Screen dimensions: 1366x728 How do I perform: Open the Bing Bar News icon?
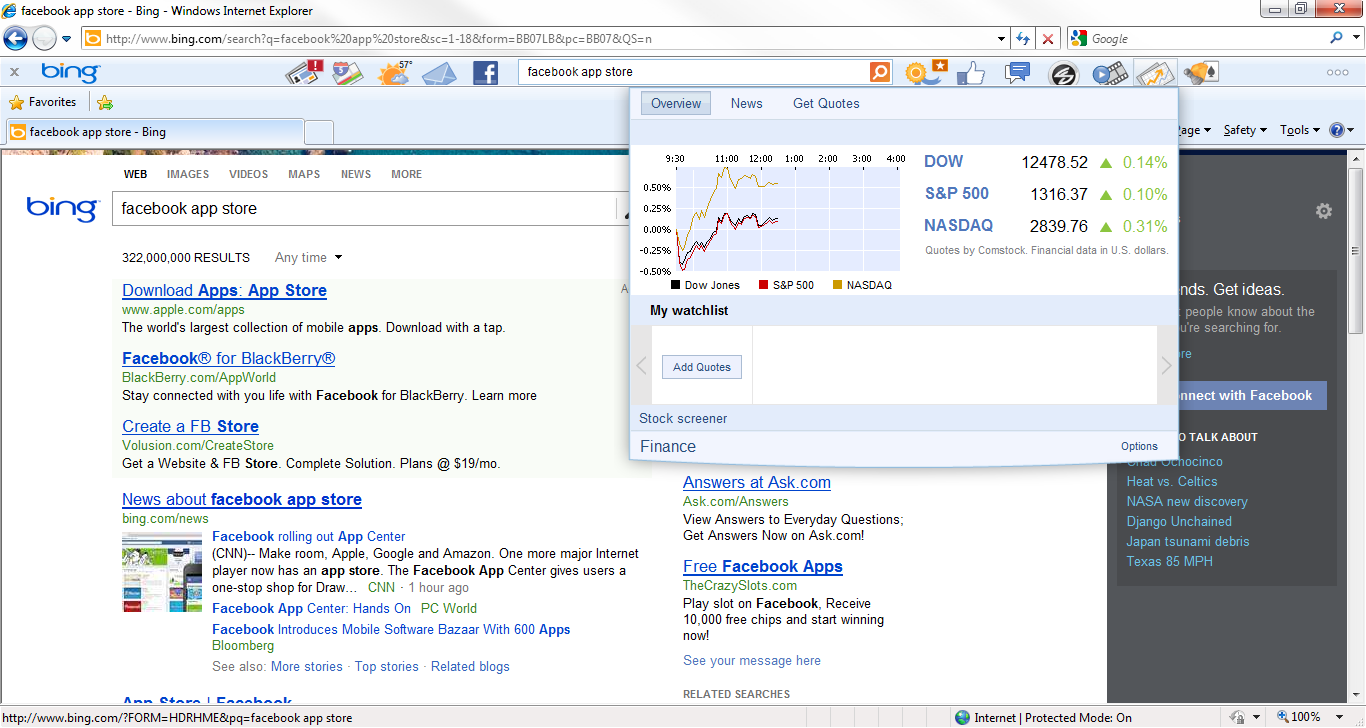tap(304, 72)
